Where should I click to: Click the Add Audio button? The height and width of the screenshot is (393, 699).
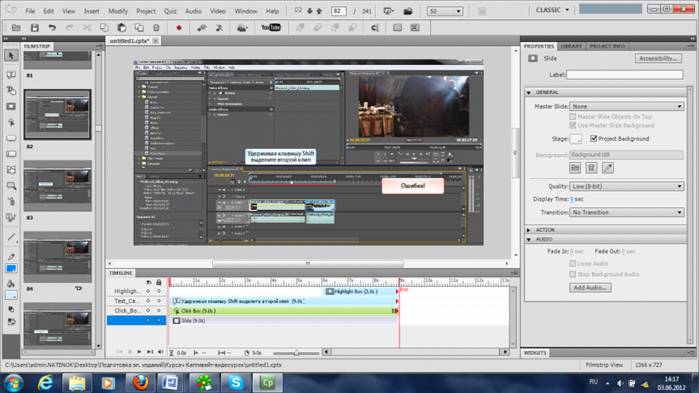[590, 287]
